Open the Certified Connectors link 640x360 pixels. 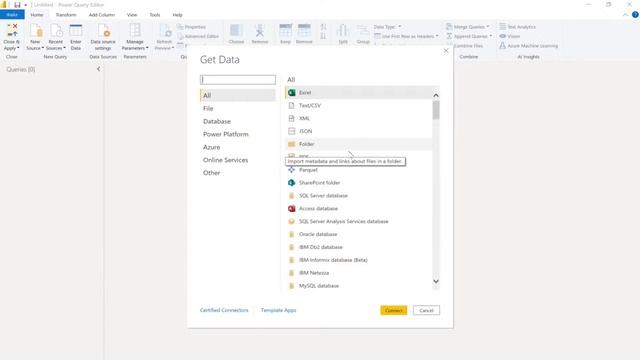(x=224, y=310)
